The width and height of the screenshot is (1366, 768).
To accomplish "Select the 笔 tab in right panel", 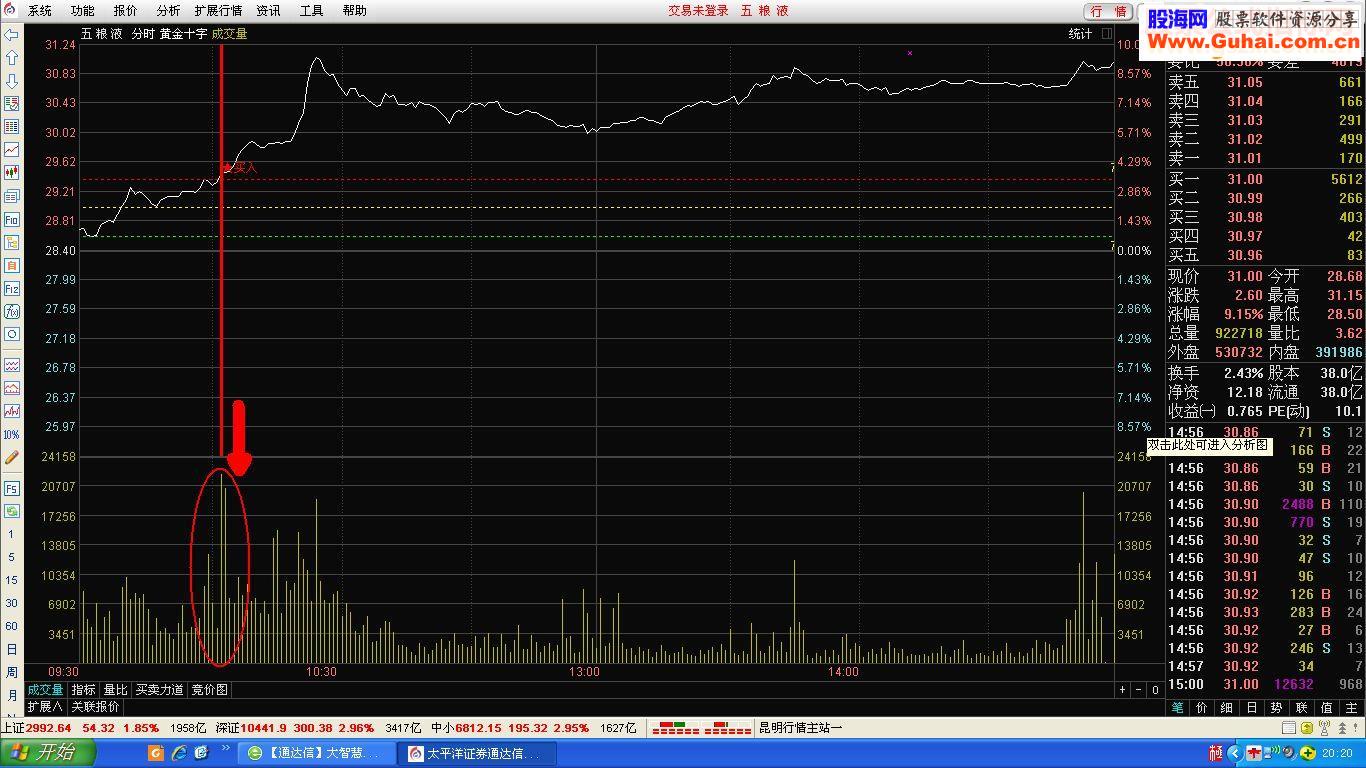I will (1177, 707).
